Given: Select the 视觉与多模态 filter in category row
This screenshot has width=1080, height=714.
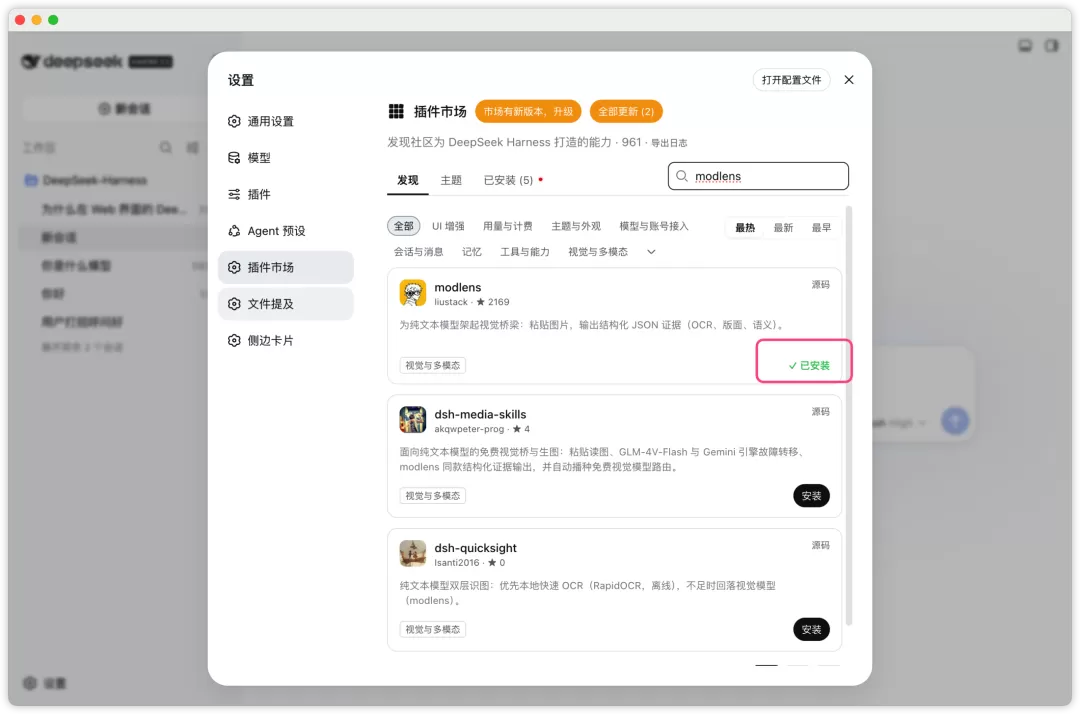Looking at the screenshot, I should [x=598, y=252].
